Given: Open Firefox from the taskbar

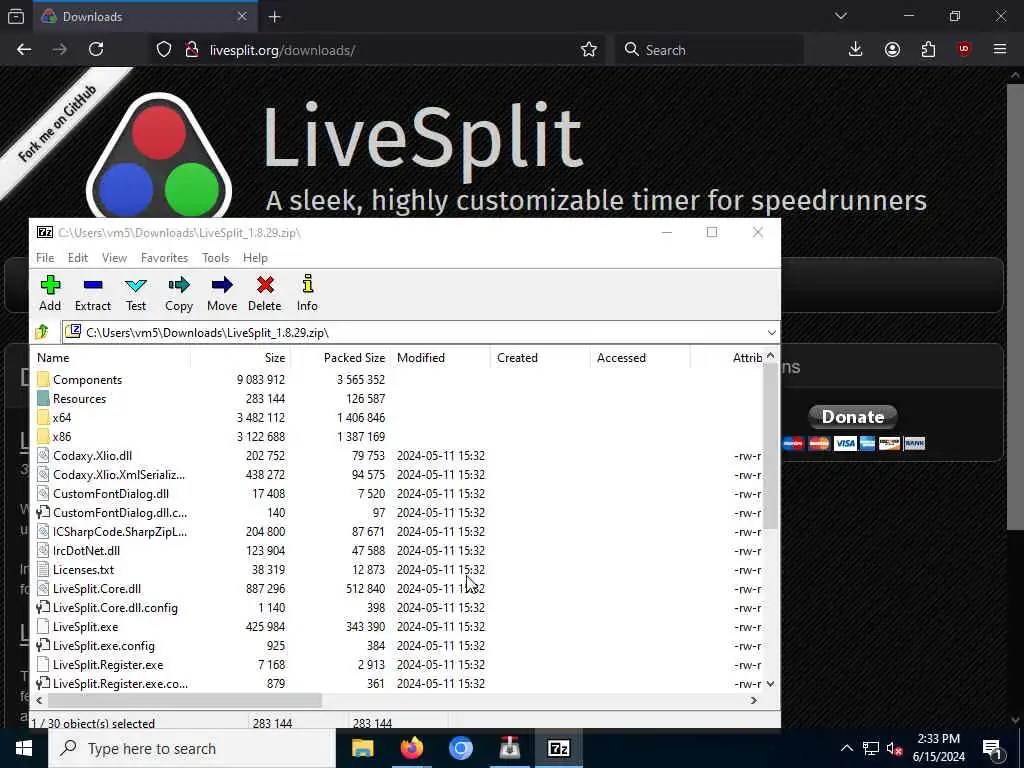Looking at the screenshot, I should [411, 748].
